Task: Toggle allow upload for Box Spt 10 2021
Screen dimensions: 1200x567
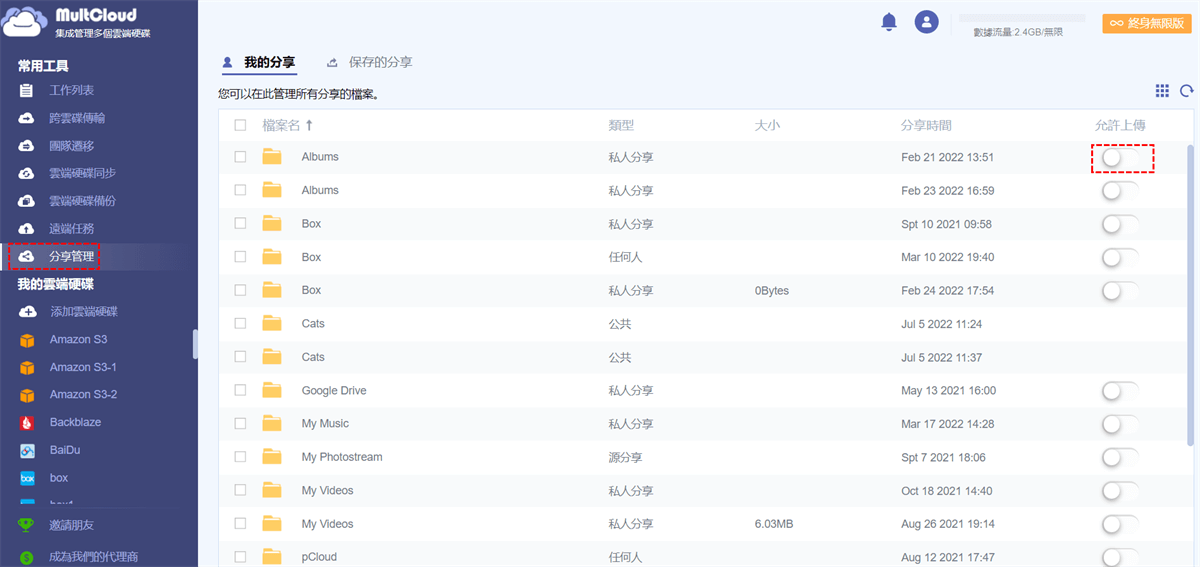Action: [1120, 224]
